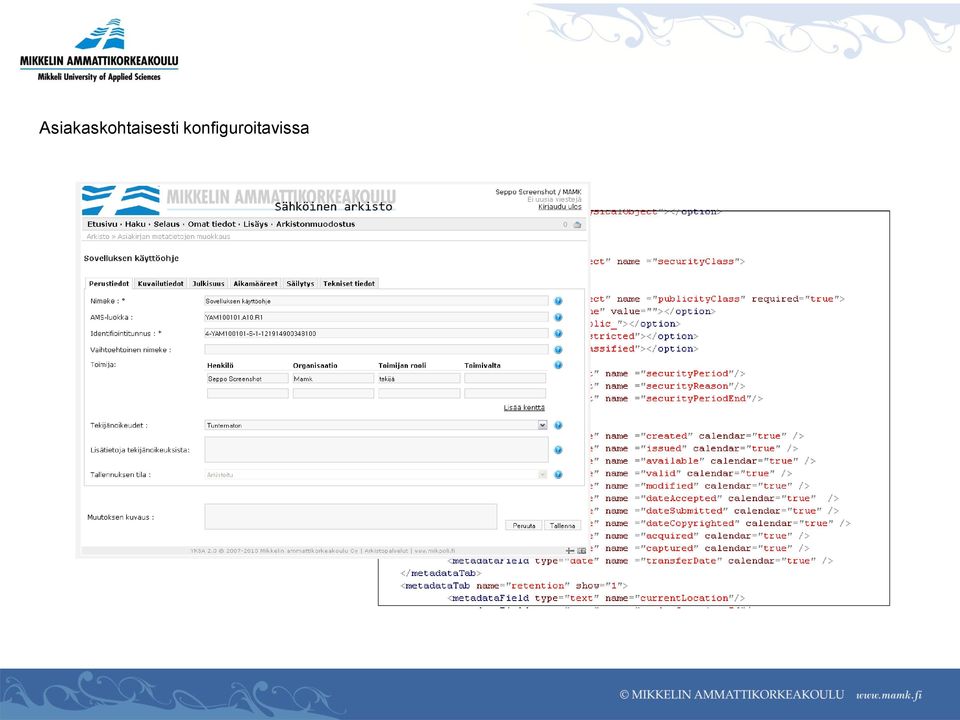Open help for the AMS-luokka field
The height and width of the screenshot is (720, 960).
pyautogui.click(x=558, y=317)
